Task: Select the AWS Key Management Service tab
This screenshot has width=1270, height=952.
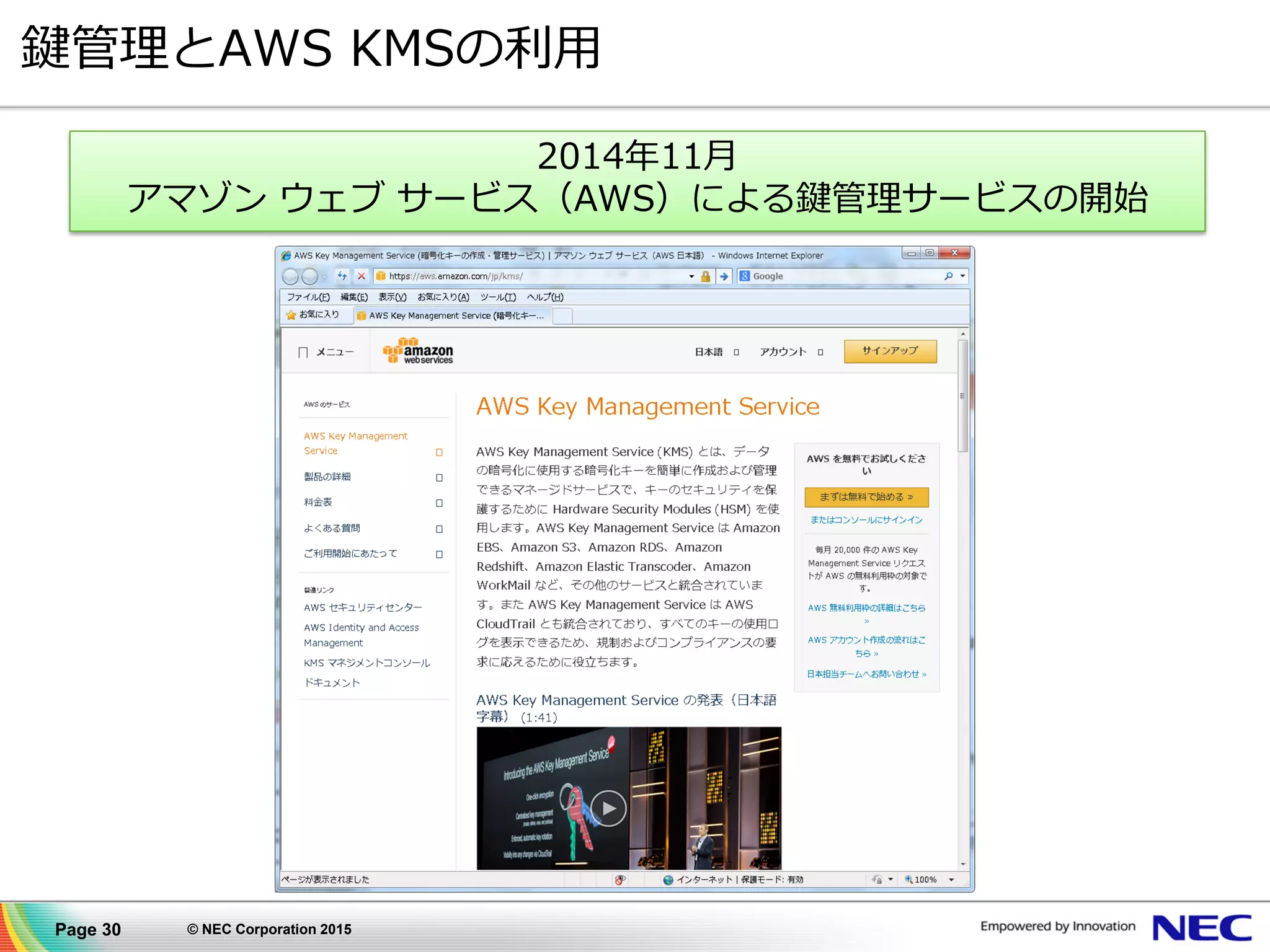Action: [x=452, y=315]
